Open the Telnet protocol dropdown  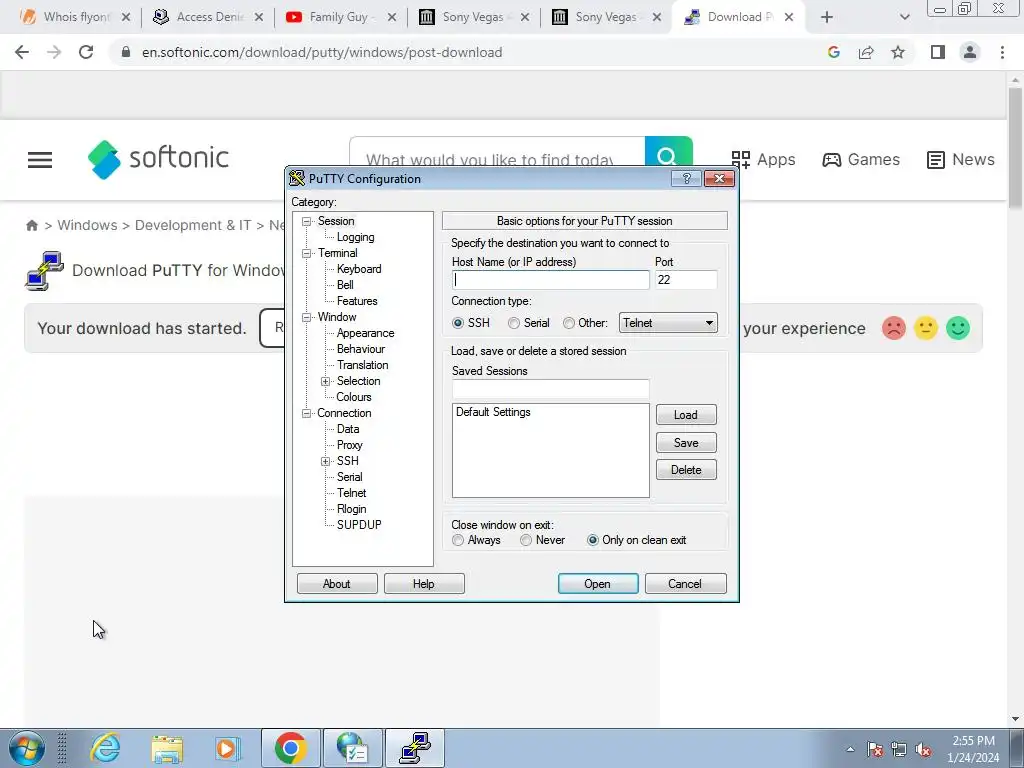click(x=668, y=323)
